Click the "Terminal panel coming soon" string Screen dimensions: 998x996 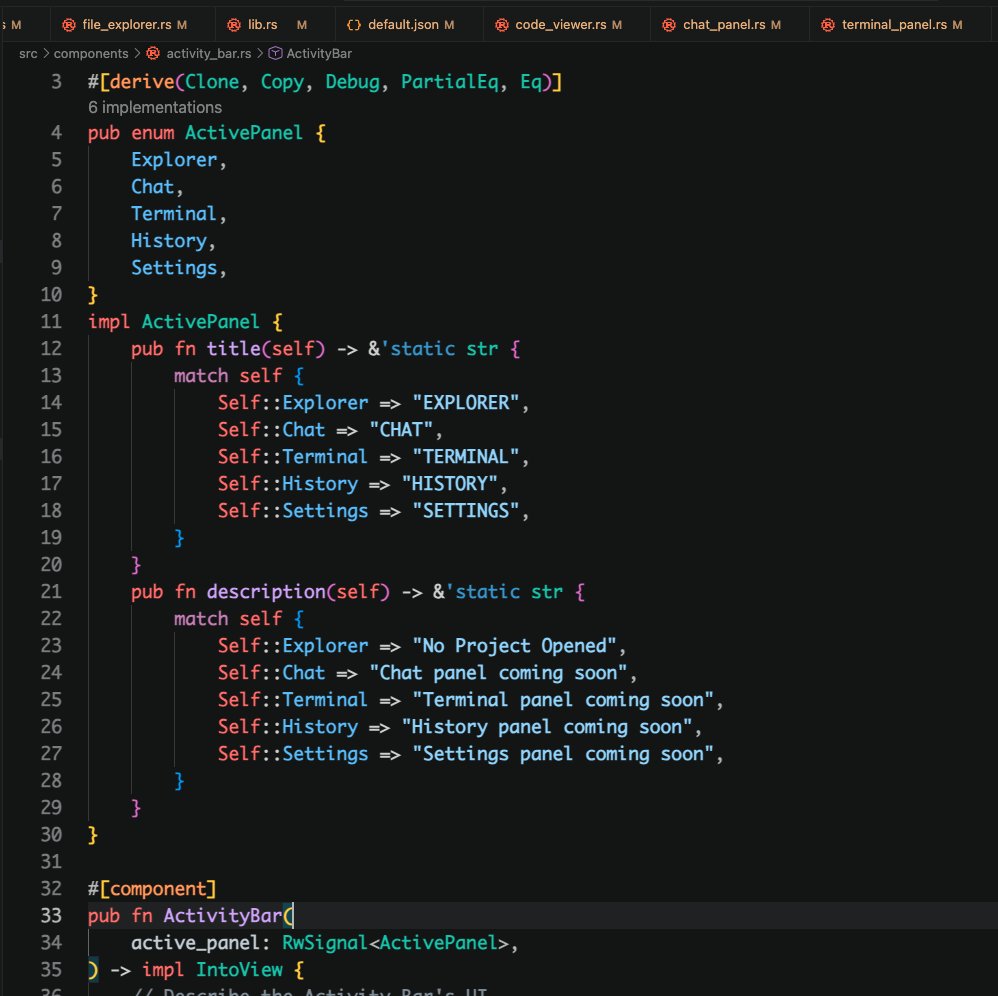(x=563, y=699)
